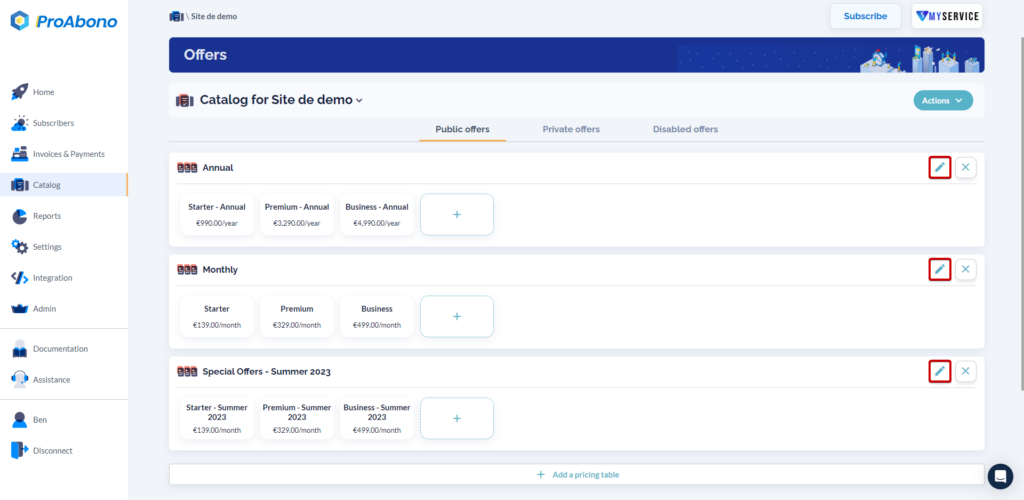Open Settings via the gears icon

(20, 247)
